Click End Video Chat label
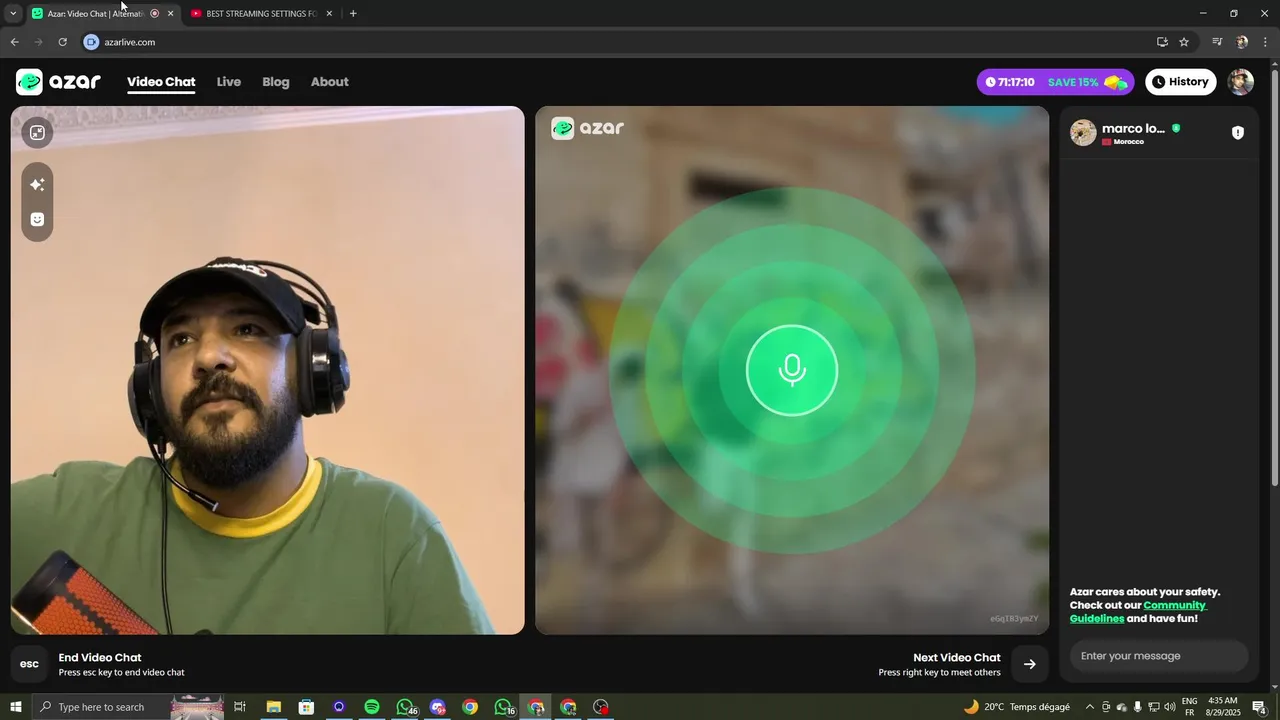 [100, 658]
